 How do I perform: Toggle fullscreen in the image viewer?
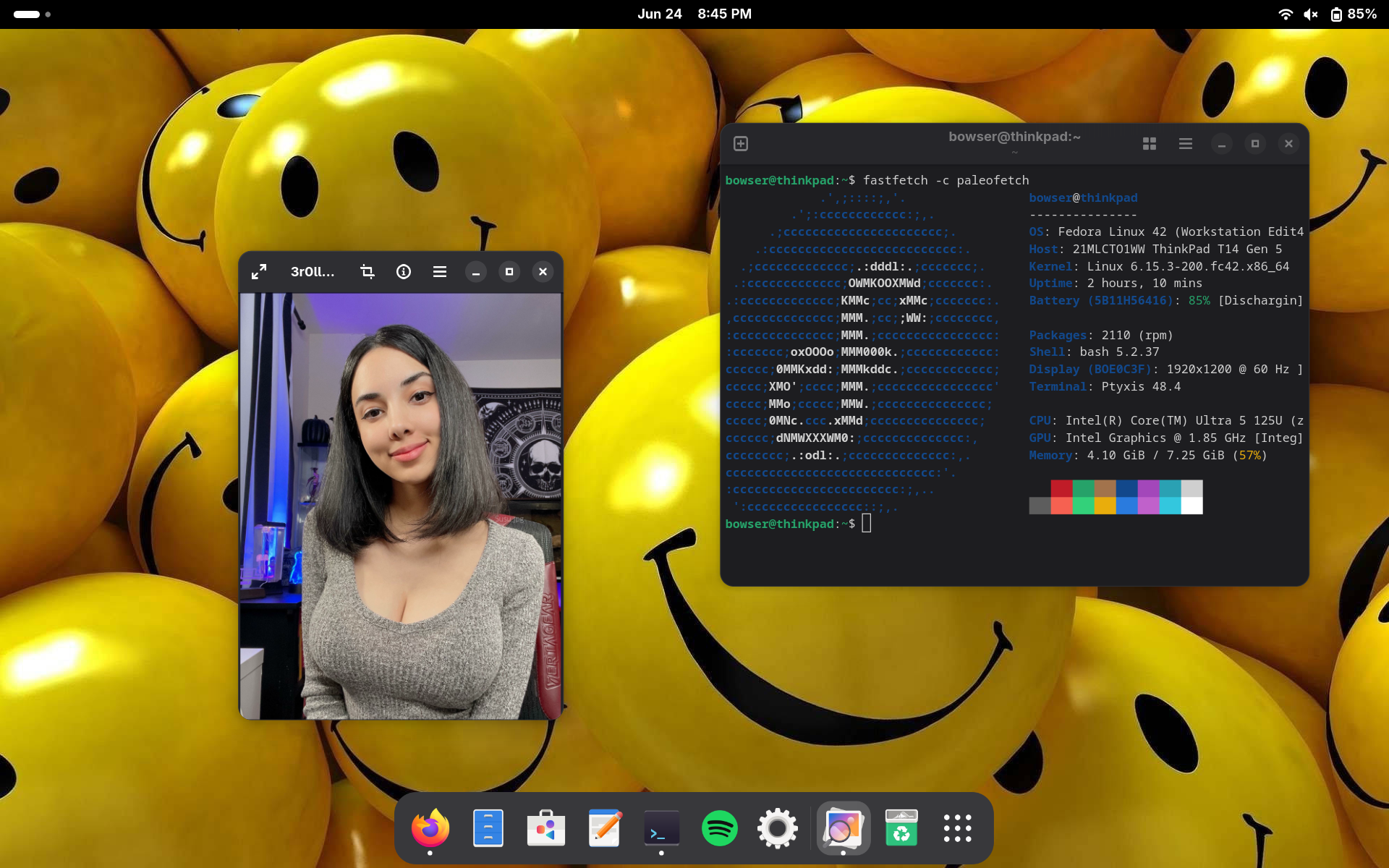tap(259, 272)
